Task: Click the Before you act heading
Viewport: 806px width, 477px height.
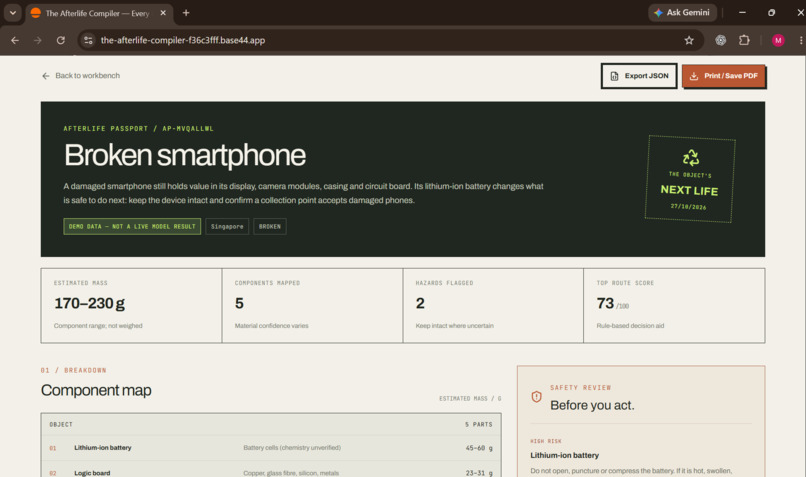Action: coord(592,405)
